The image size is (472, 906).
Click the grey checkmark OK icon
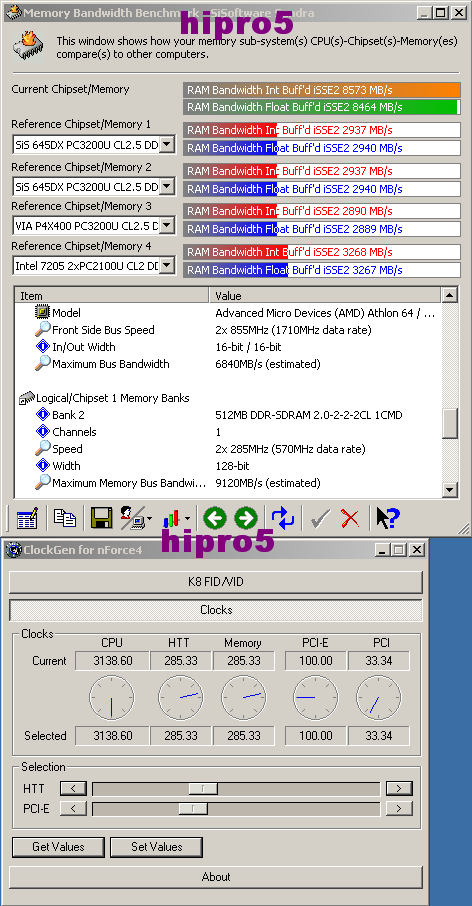click(319, 518)
